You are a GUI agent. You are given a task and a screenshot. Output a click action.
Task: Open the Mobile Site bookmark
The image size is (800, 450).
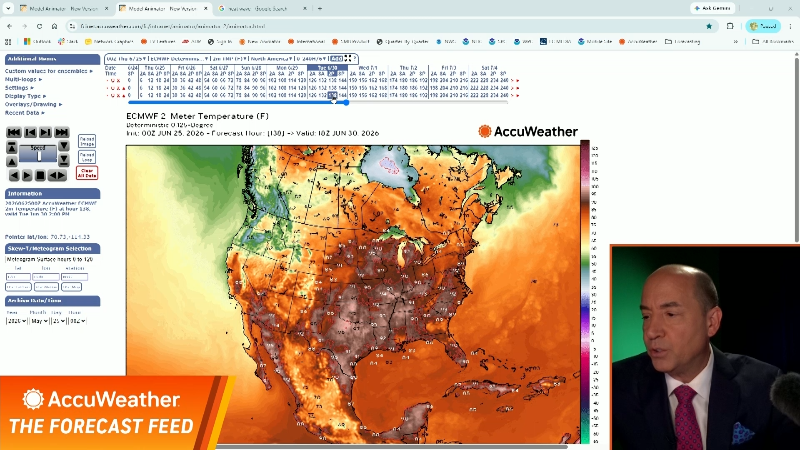[595, 42]
